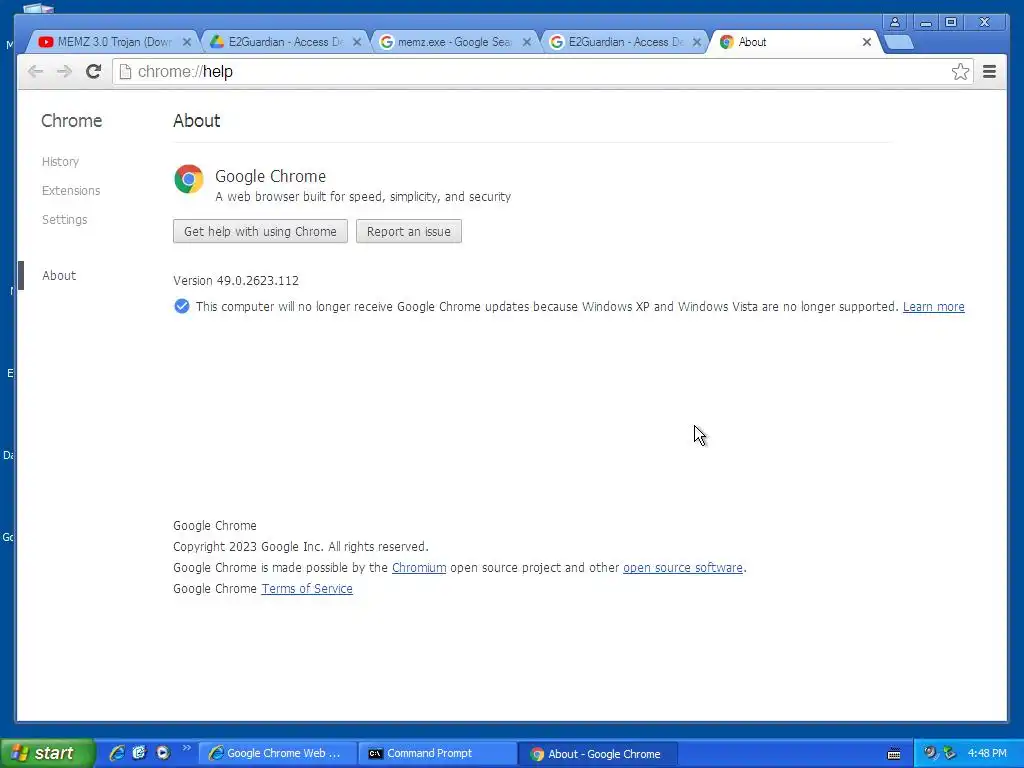The image size is (1024, 768).
Task: Reload the chrome://help page
Action: pos(93,71)
